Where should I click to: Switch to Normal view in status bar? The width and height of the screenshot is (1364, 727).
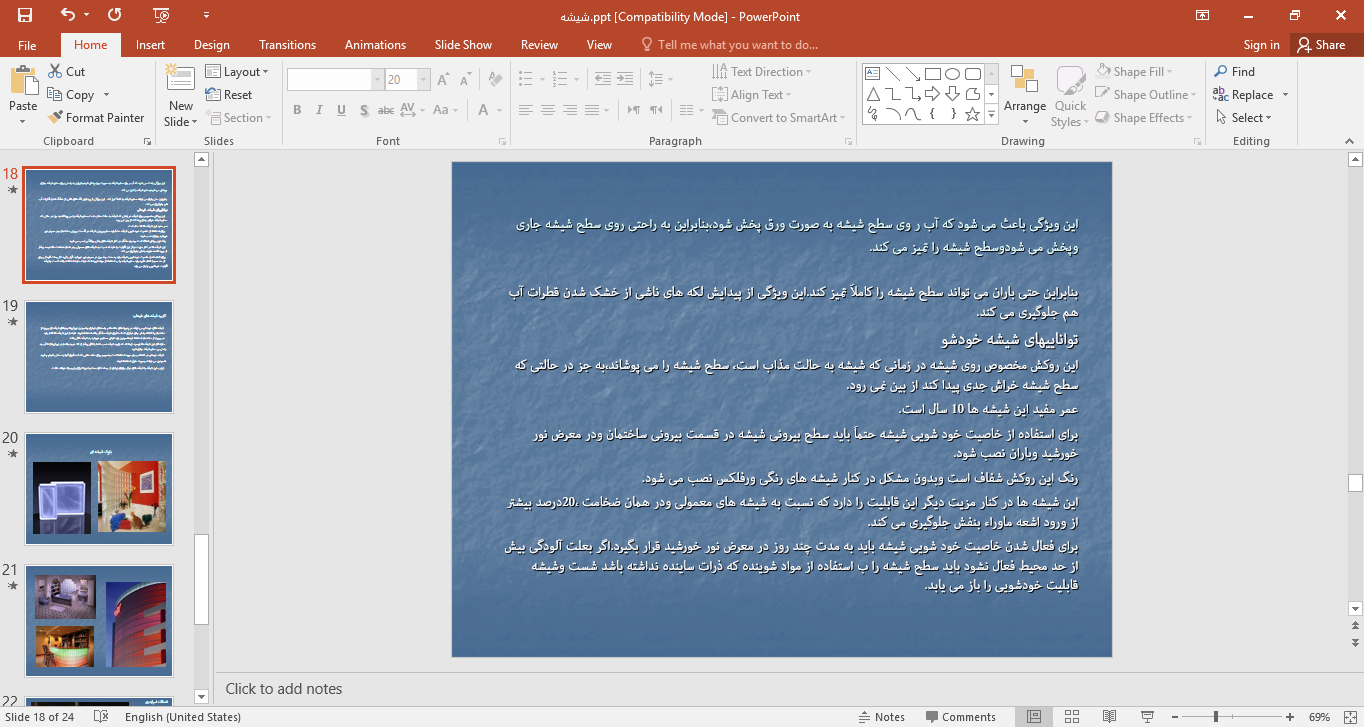pyautogui.click(x=1035, y=717)
